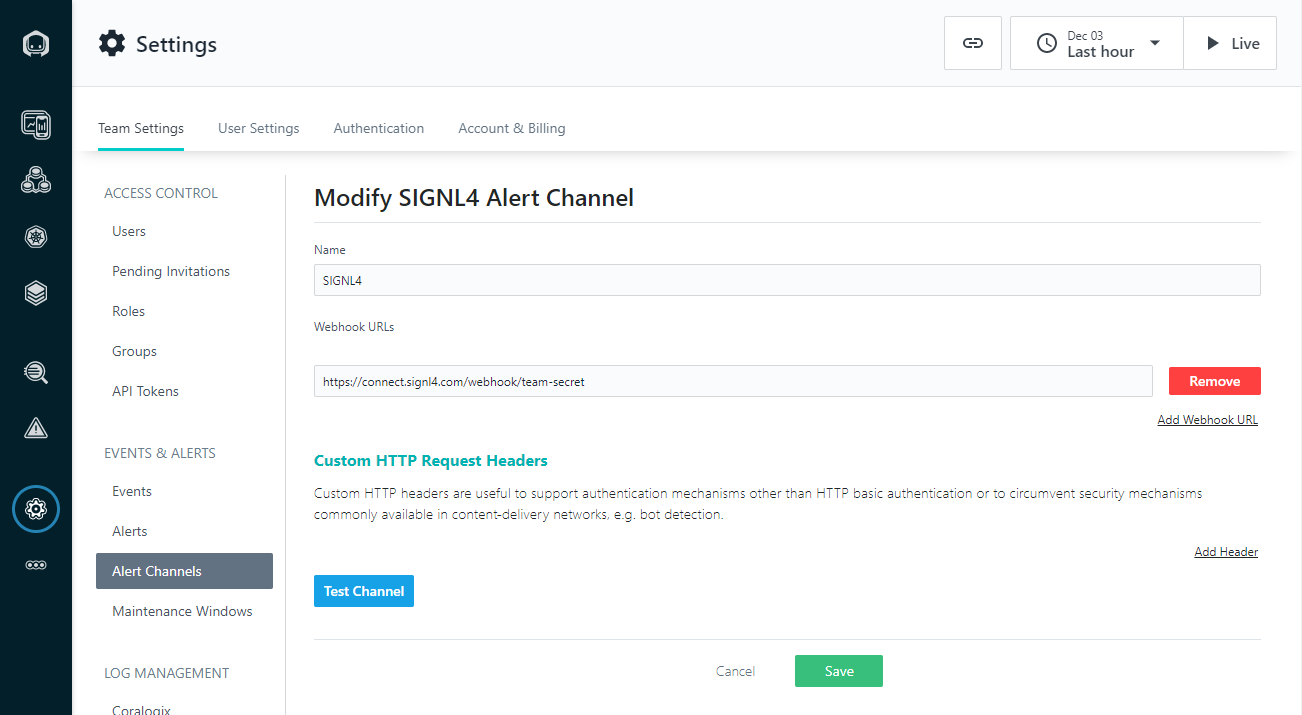The image size is (1302, 715).
Task: Click the Test Channel button
Action: click(364, 591)
